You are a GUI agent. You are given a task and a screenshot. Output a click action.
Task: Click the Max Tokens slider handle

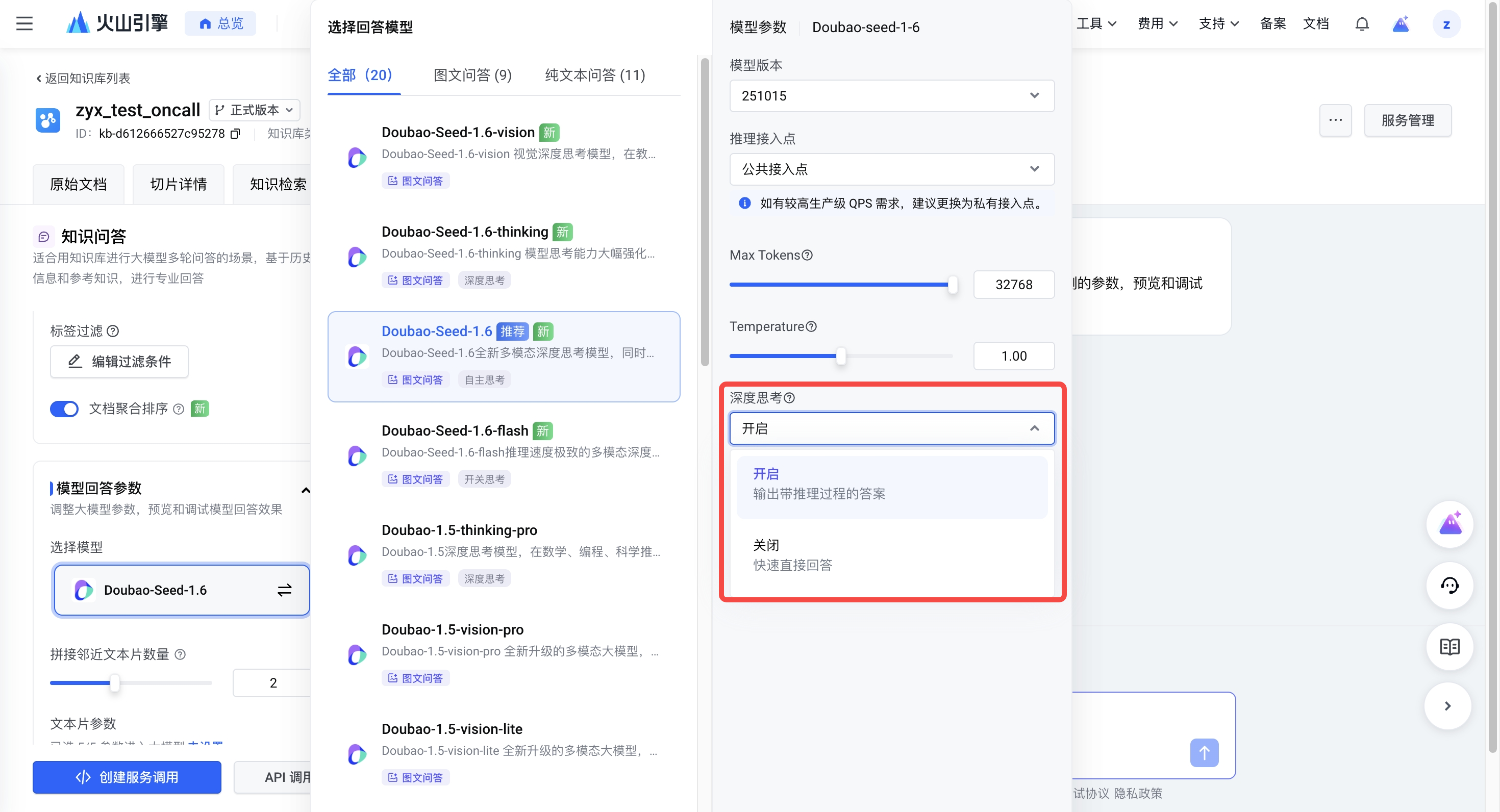[x=952, y=285]
